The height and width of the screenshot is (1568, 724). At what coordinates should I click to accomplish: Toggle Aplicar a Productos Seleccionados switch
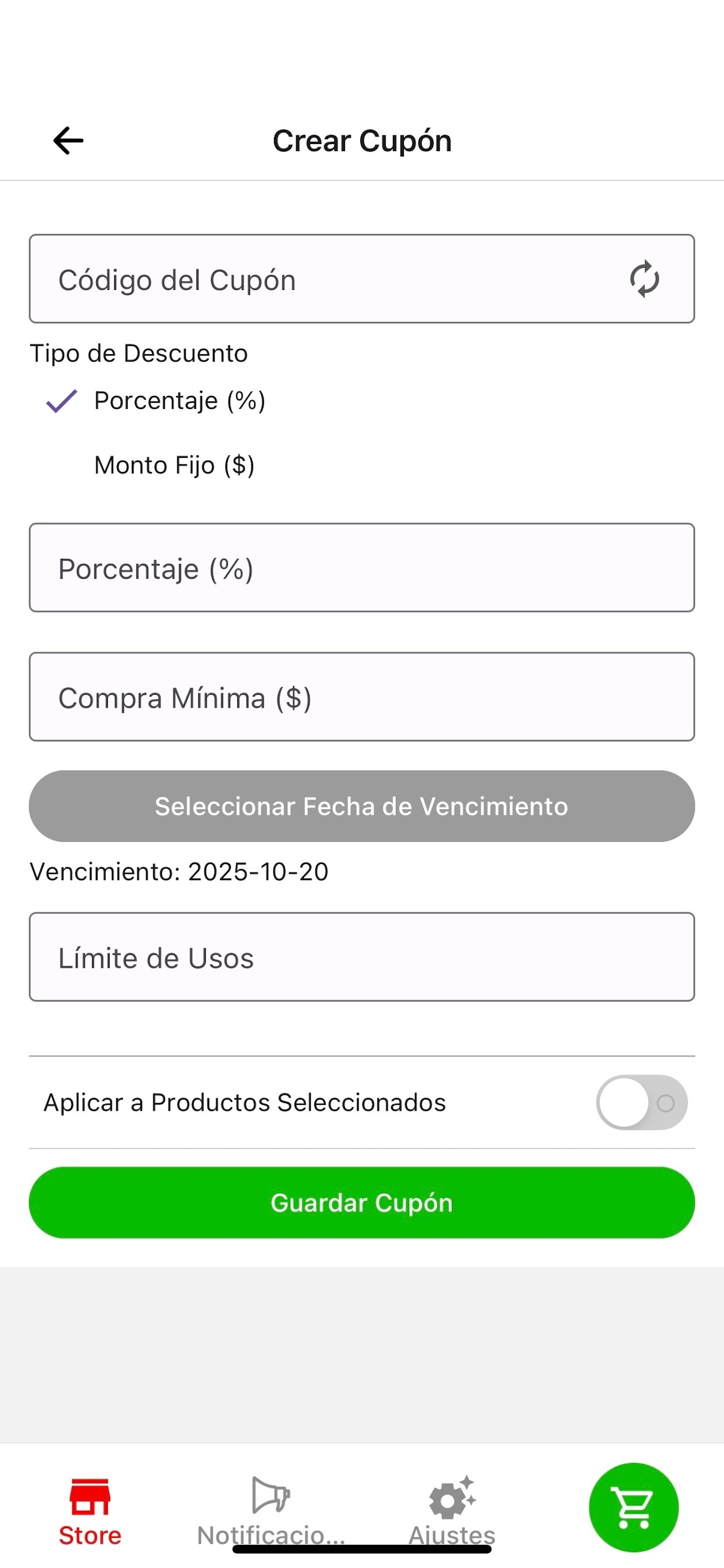coord(642,1102)
